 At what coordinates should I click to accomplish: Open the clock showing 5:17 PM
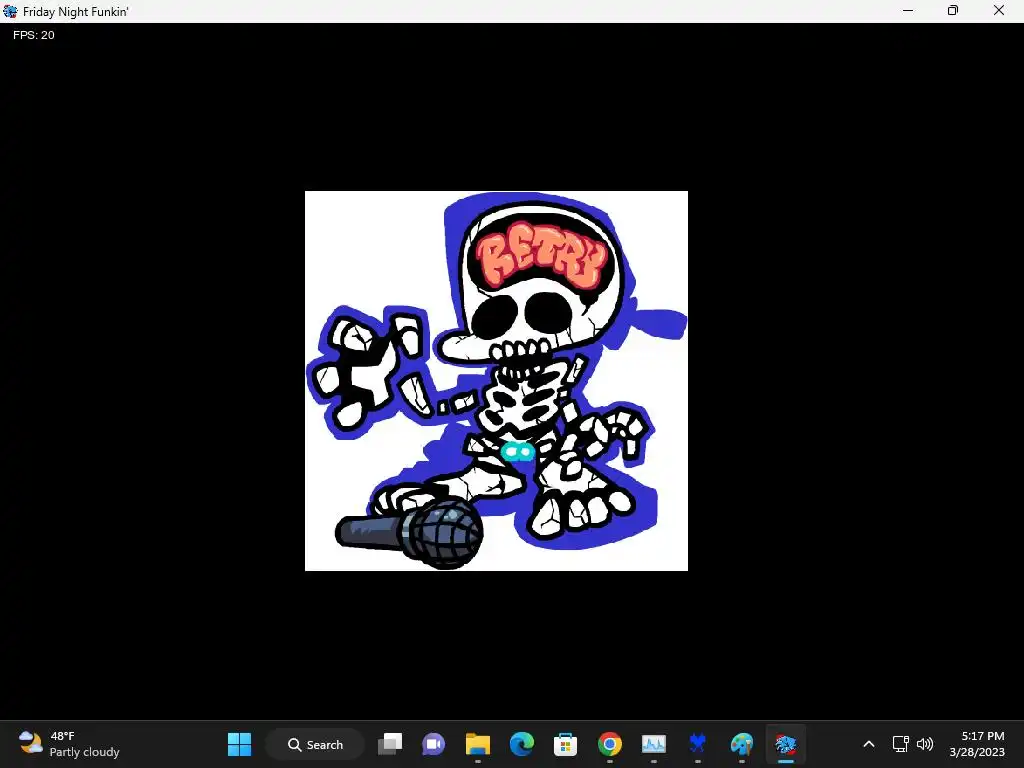tap(977, 744)
